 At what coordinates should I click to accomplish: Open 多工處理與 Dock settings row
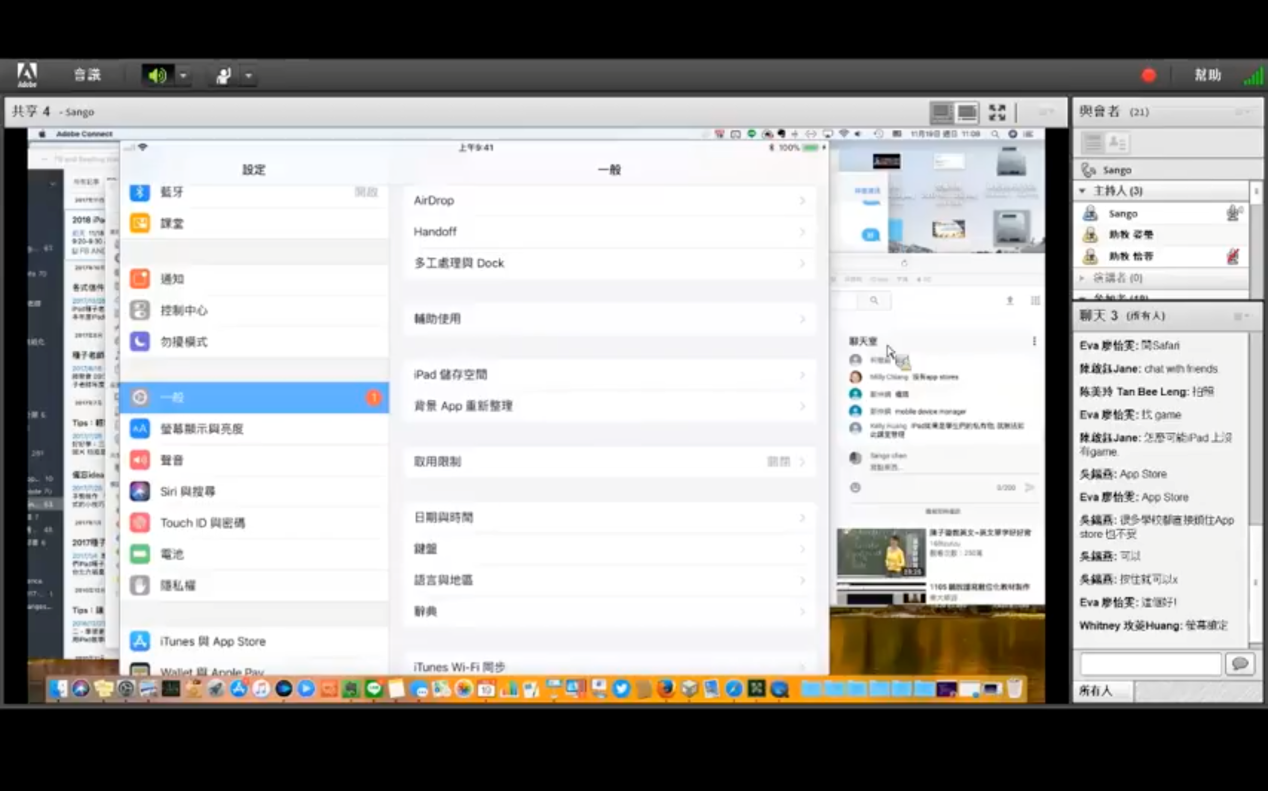609,263
